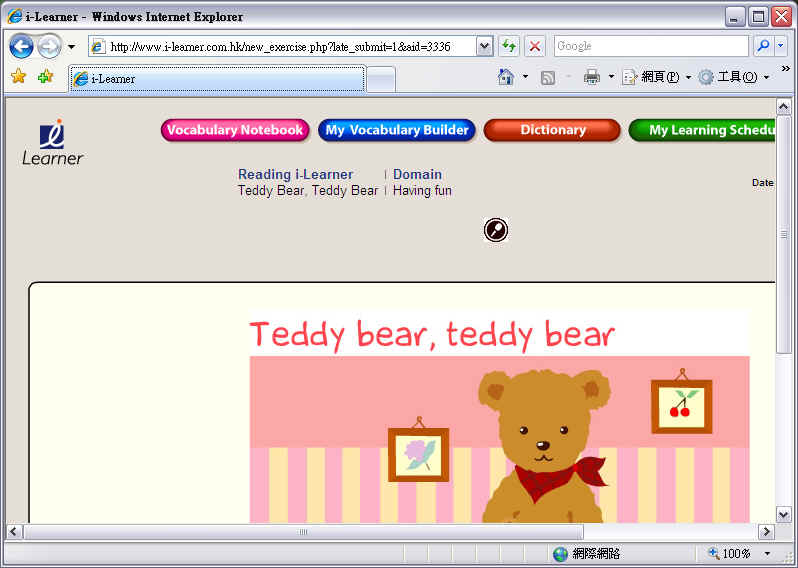
Task: Click the browser Back arrow button
Action: tap(21, 47)
